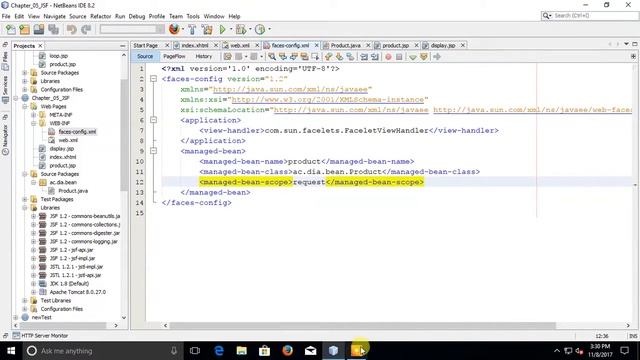640x360 pixels.
Task: Click the Profile Project clock icon
Action: [x=260, y=29]
